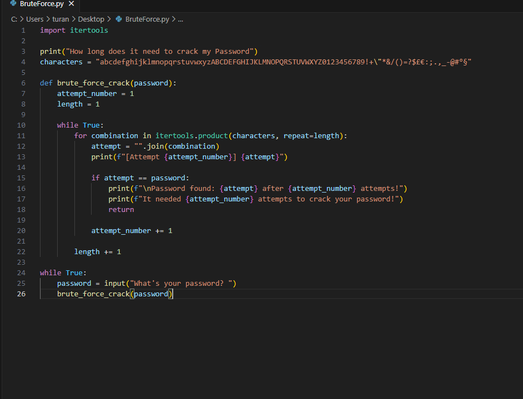Click 'repeat=length' argument on line 11
This screenshot has width=523, height=399.
coord(311,136)
